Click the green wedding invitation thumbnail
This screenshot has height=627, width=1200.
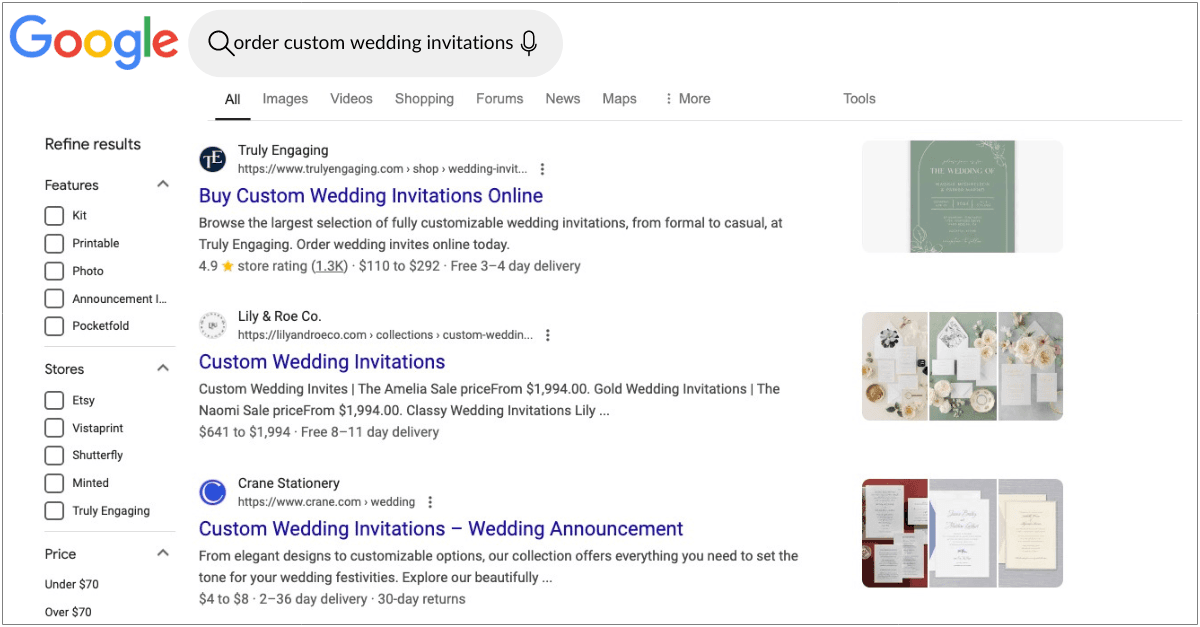[961, 196]
